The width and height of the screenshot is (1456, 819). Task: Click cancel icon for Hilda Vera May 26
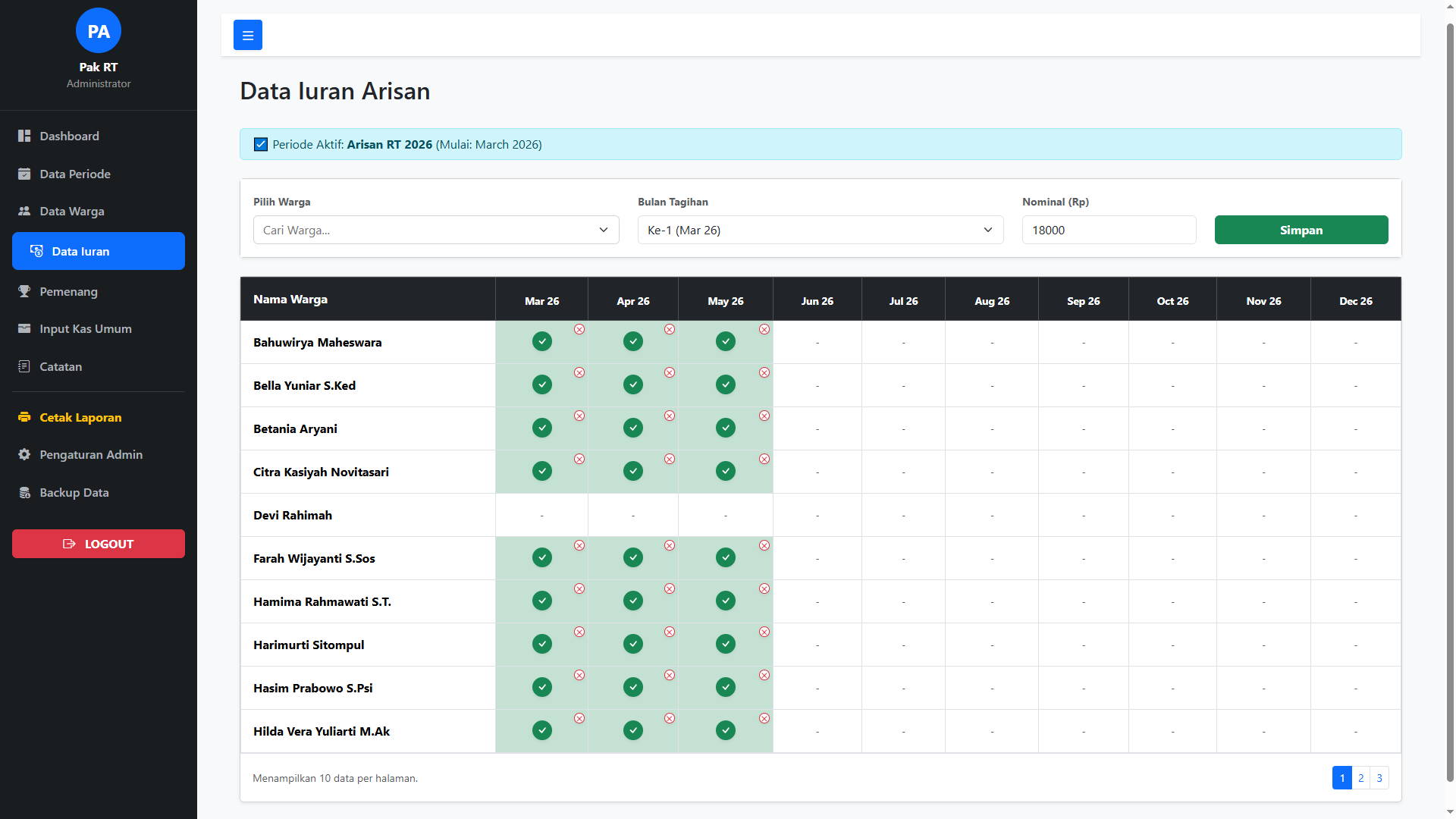(x=764, y=718)
